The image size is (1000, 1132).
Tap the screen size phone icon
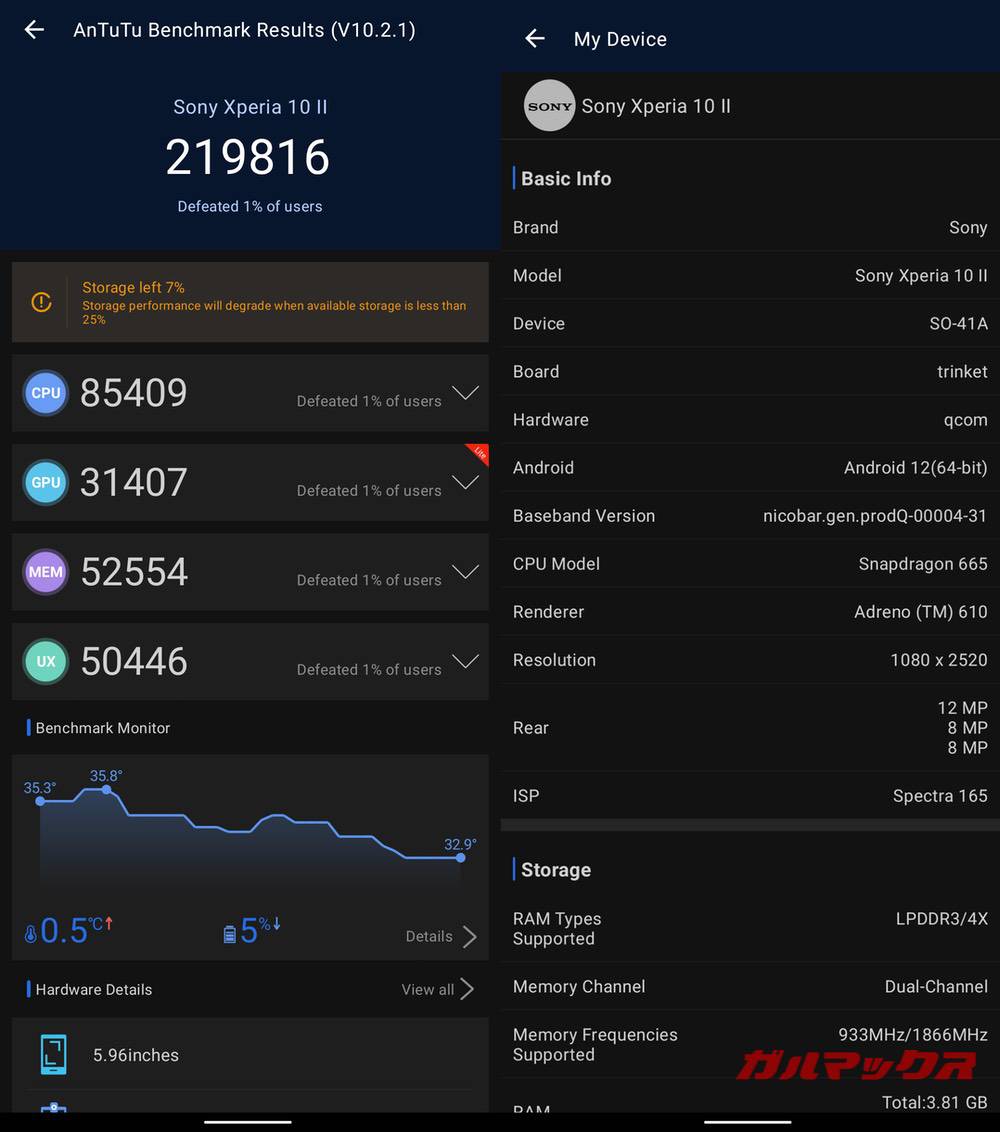pyautogui.click(x=53, y=1055)
